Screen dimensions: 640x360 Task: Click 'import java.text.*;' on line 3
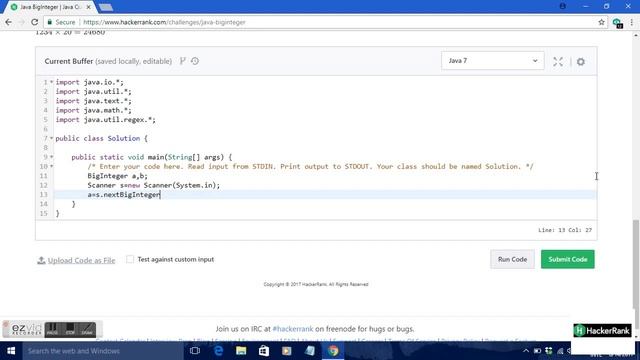coord(93,101)
